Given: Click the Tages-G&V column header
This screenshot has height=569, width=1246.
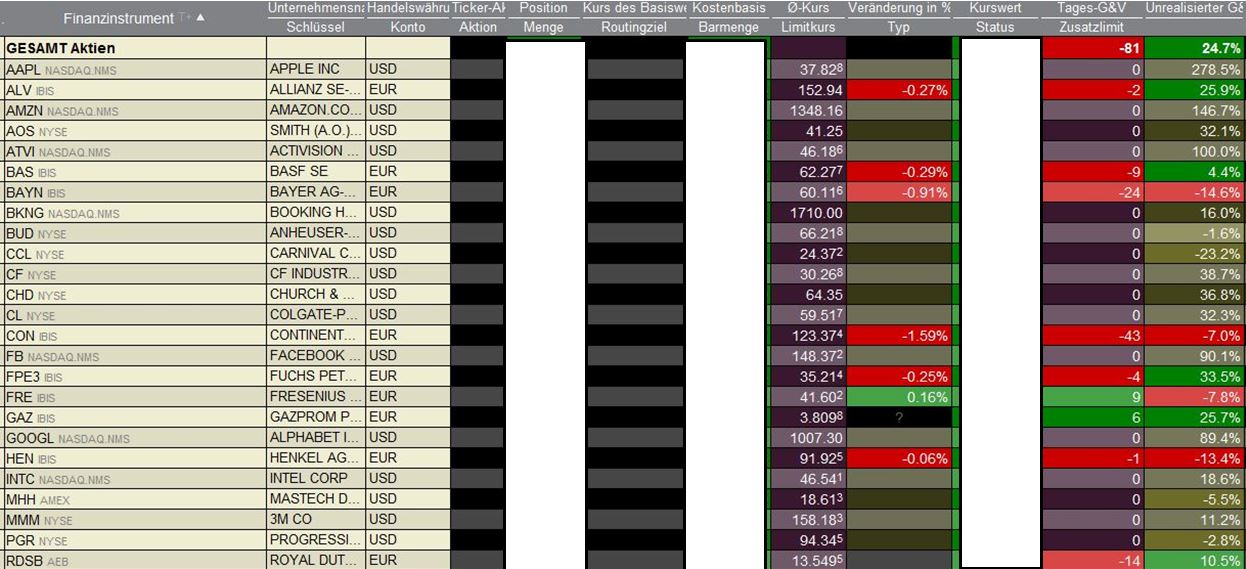Looking at the screenshot, I should (x=1092, y=8).
